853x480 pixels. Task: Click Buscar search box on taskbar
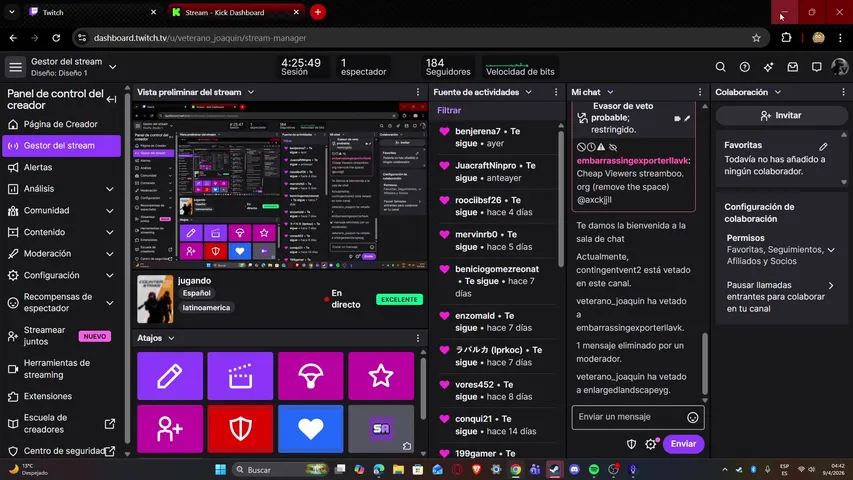280,470
